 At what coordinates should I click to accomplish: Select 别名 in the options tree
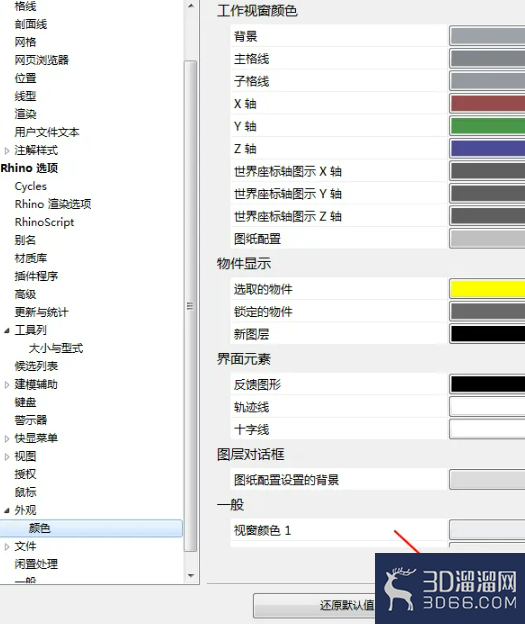tap(25, 240)
